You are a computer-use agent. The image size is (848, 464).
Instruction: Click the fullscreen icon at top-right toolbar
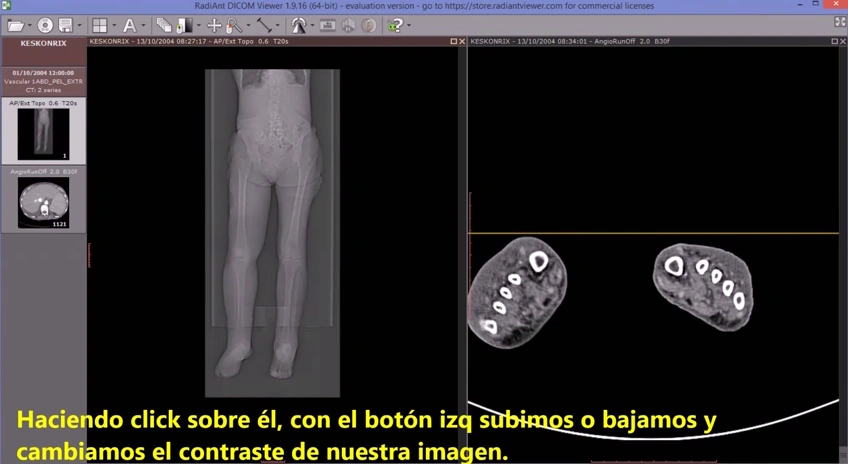(840, 22)
